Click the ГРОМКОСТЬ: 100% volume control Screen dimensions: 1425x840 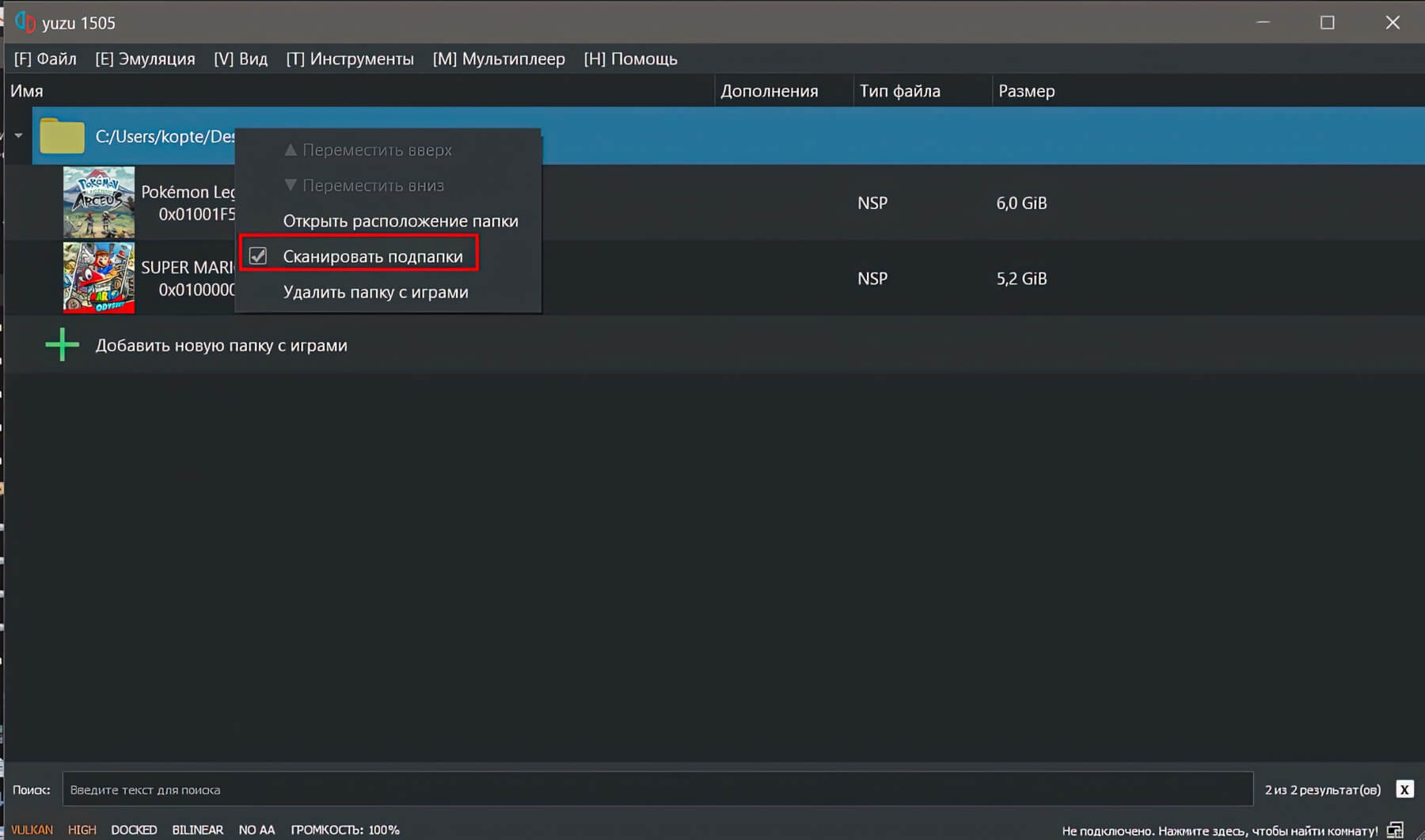click(x=344, y=830)
